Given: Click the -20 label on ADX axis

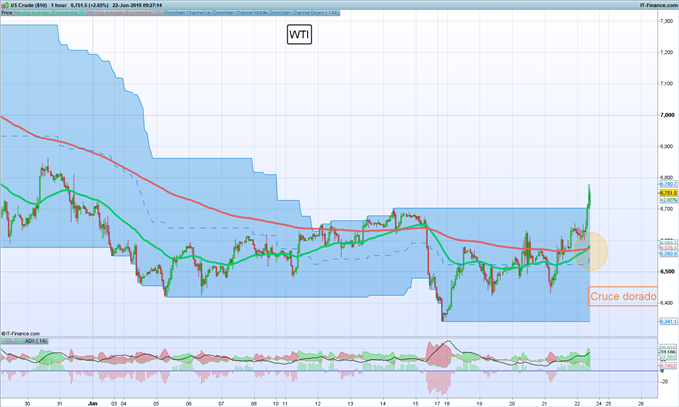Looking at the screenshot, I should point(664,381).
